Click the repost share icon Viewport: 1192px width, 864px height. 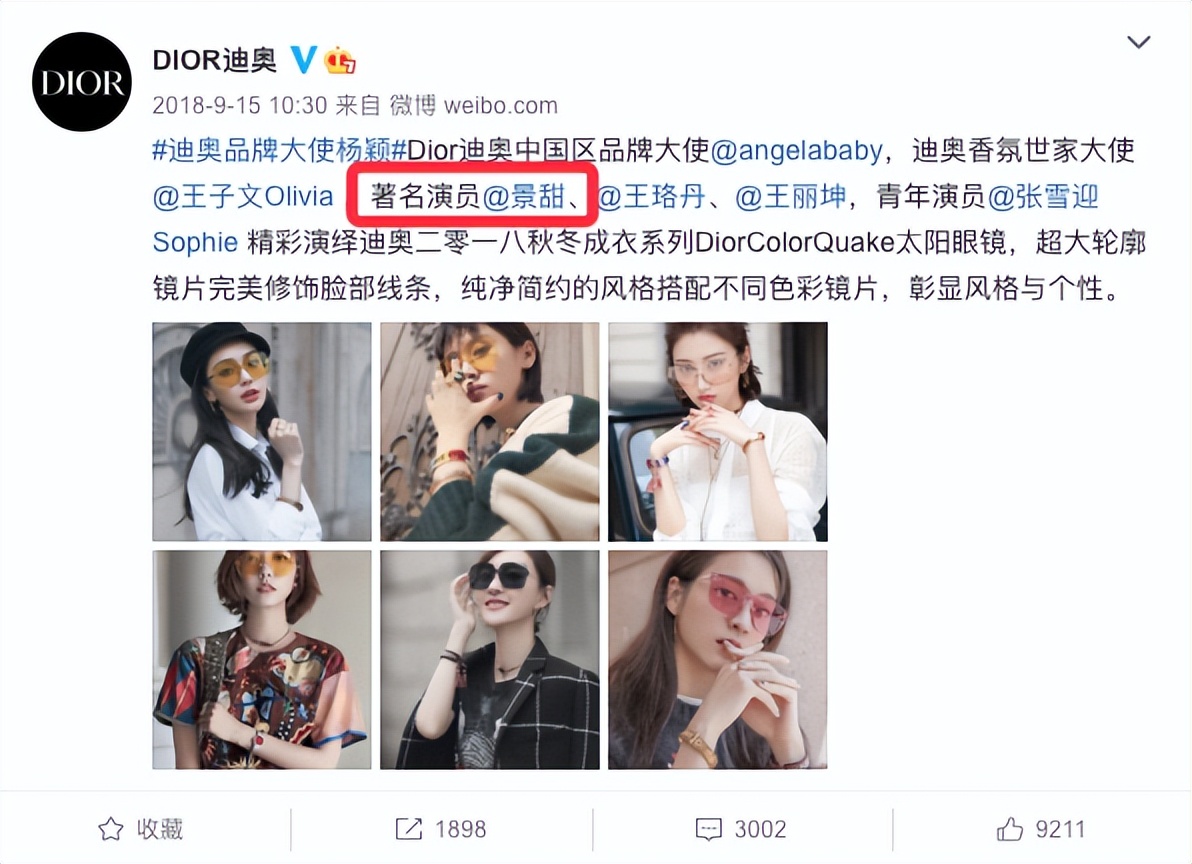coord(409,828)
